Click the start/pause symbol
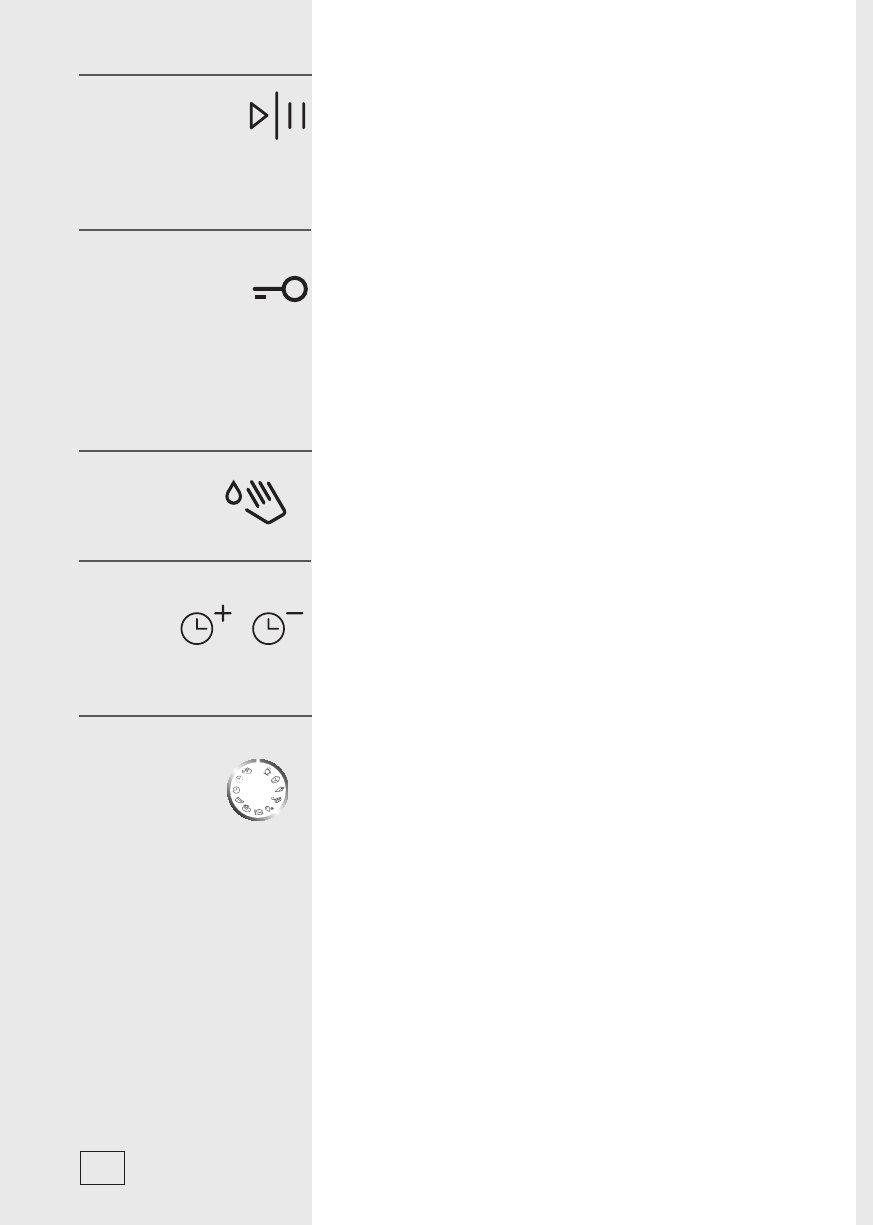The height and width of the screenshot is (1225, 873). coord(277,118)
